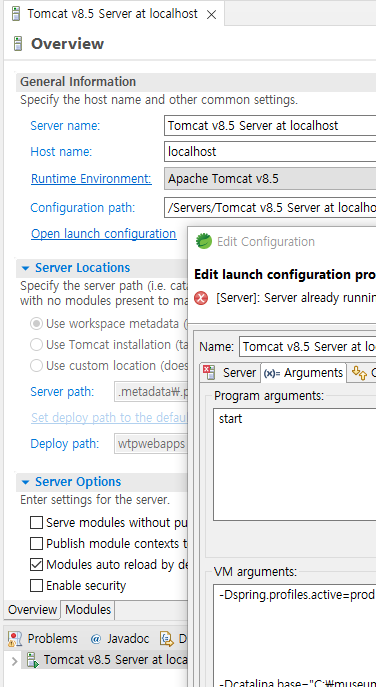Image resolution: width=376 pixels, height=687 pixels.
Task: Click the 'start' program argument text
Action: click(230, 419)
